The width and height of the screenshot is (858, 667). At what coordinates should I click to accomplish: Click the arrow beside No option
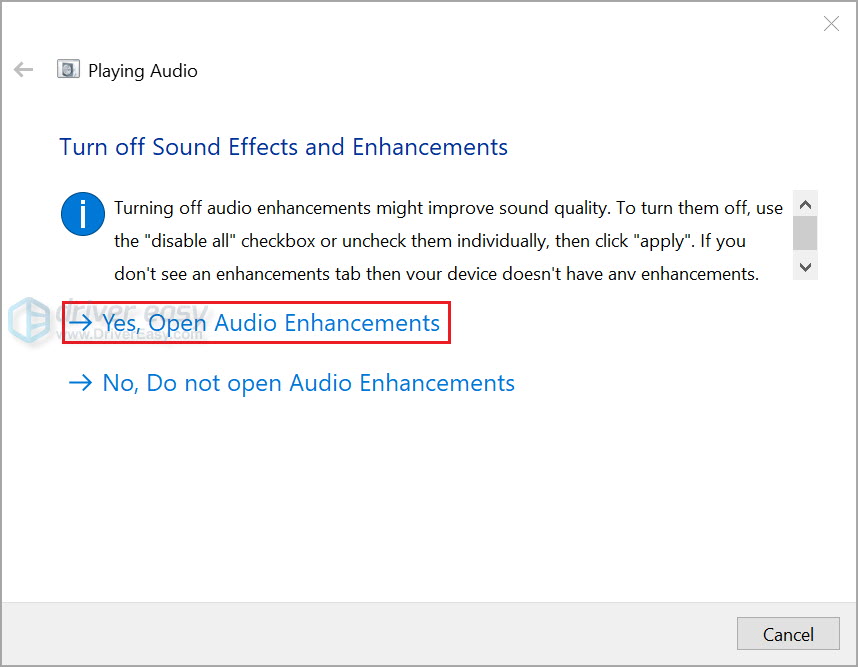click(x=81, y=383)
